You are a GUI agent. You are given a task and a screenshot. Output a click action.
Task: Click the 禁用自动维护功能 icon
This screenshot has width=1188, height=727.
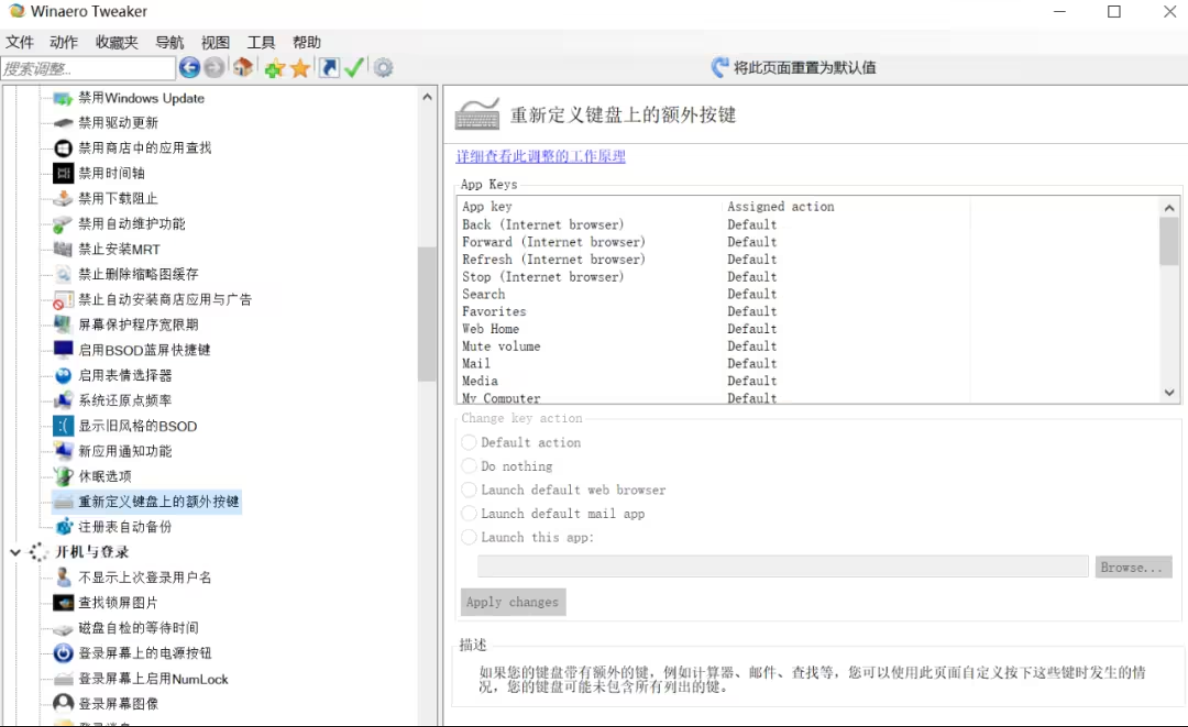(x=63, y=224)
